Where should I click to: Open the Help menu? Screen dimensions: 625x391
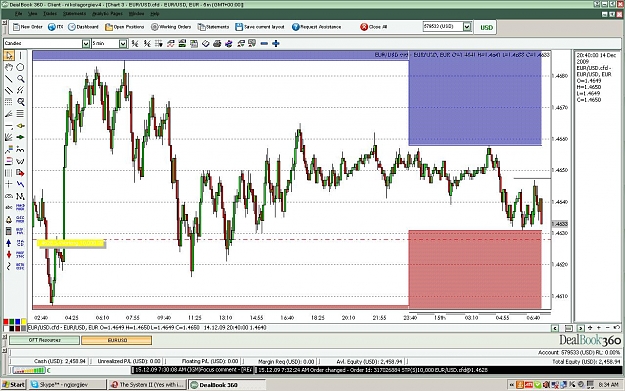pyautogui.click(x=155, y=14)
